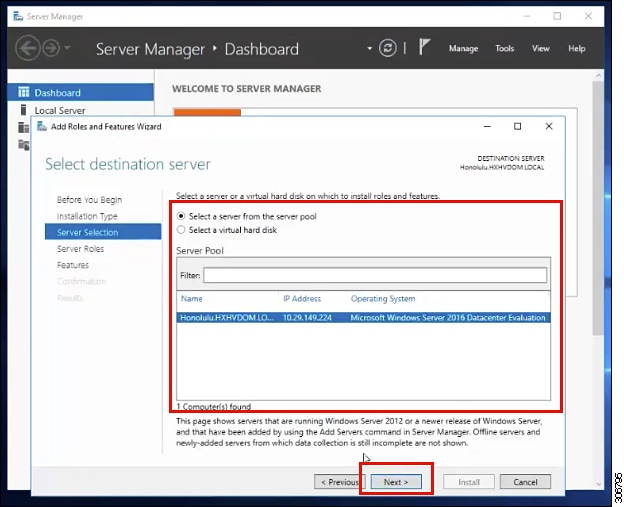Select the Honolulu.HXHVDOM server row
This screenshot has height=507, width=624.
pyautogui.click(x=363, y=318)
